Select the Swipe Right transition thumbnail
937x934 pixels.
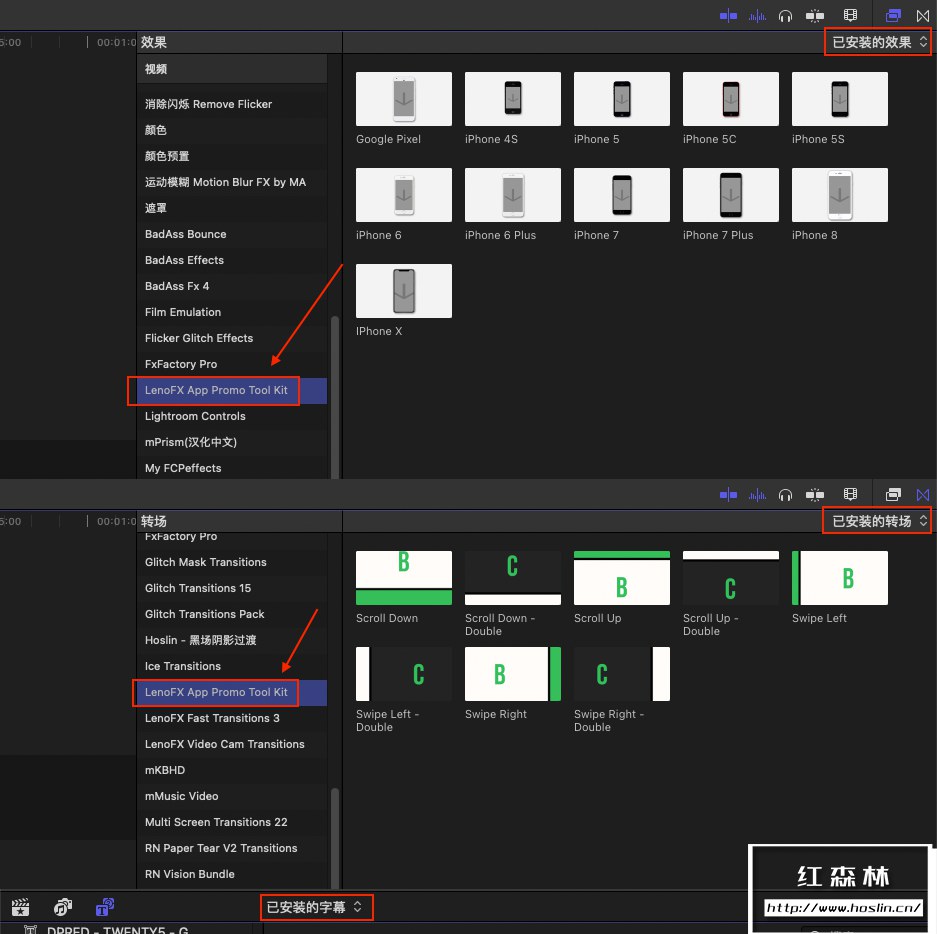(x=513, y=674)
